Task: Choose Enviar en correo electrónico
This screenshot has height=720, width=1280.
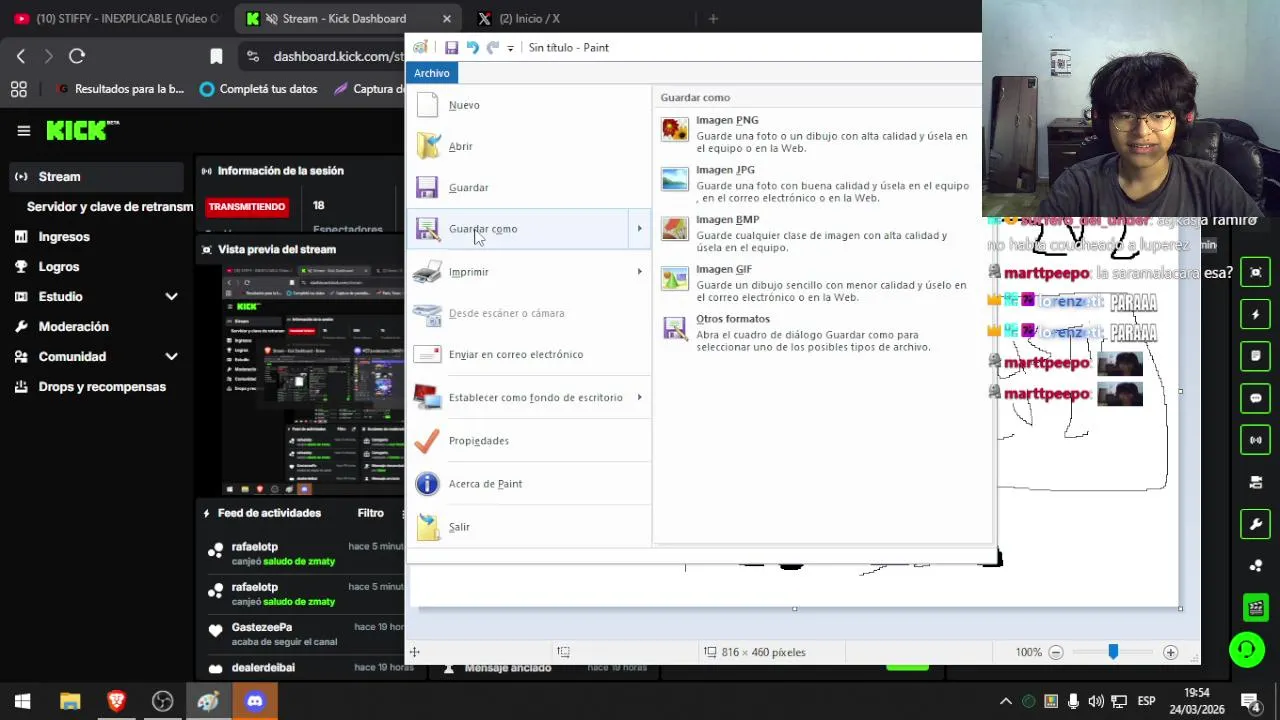Action: tap(529, 354)
